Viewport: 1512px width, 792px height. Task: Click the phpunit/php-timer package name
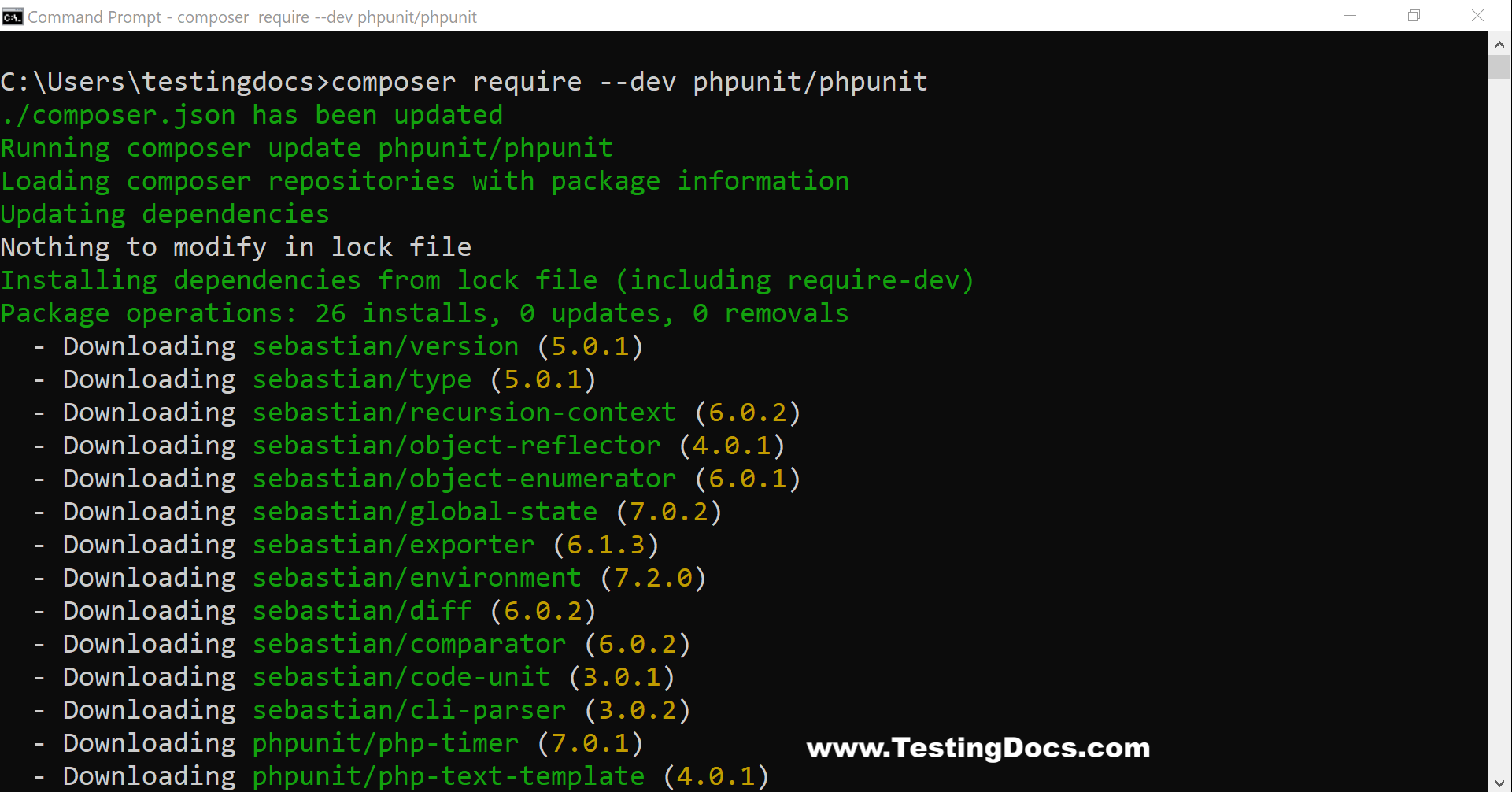(x=385, y=743)
